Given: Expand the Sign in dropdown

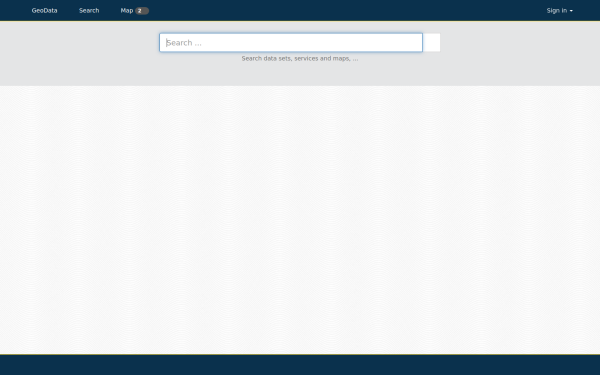Looking at the screenshot, I should (559, 10).
